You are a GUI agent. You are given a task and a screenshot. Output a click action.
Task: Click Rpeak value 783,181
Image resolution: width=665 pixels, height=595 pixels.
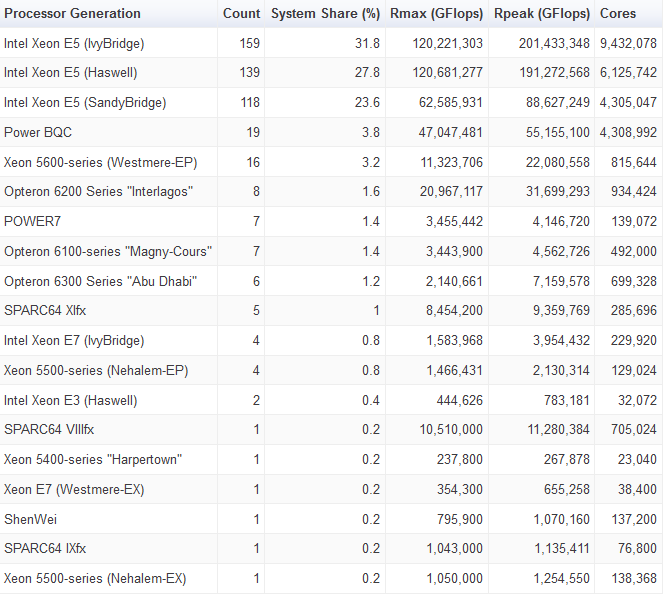click(x=567, y=400)
